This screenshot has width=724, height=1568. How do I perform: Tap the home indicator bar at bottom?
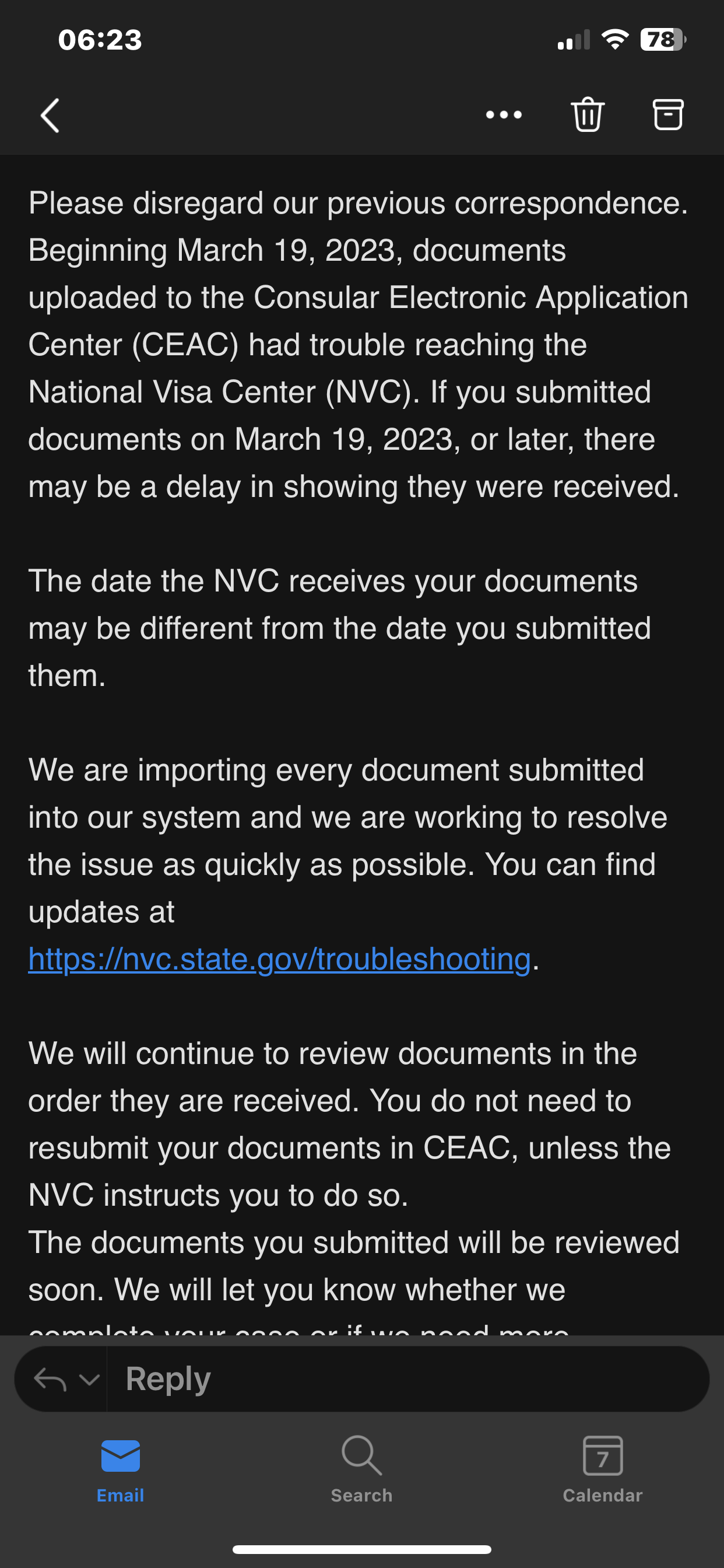[362, 1549]
